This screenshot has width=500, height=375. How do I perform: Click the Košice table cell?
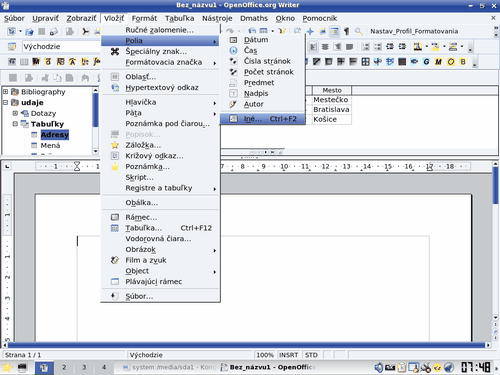click(x=331, y=119)
